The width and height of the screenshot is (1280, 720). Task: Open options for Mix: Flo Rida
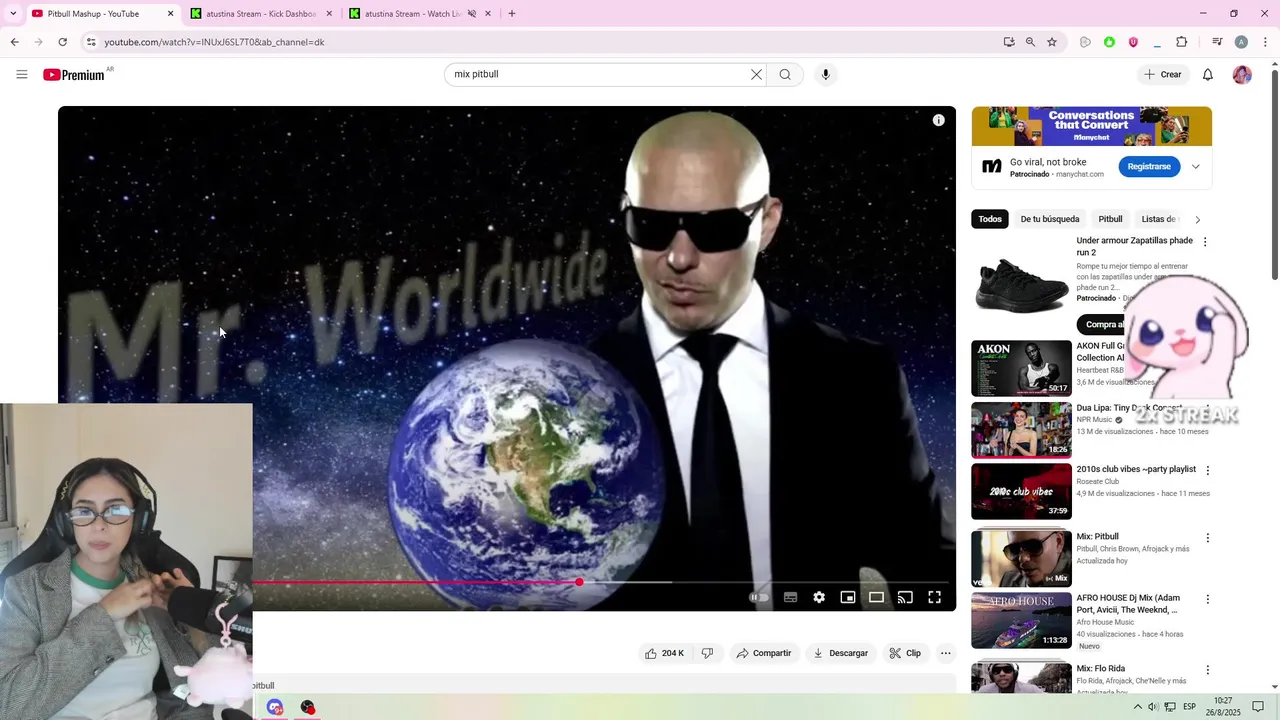[x=1207, y=670]
